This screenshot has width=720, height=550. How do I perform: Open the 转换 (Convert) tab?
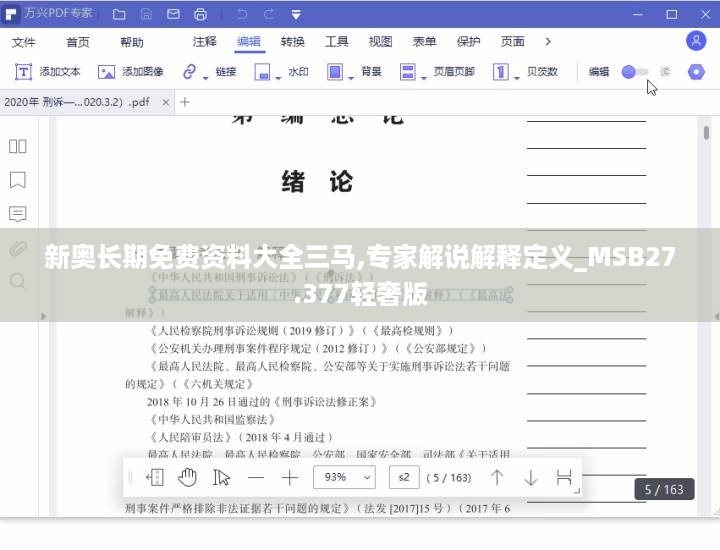point(292,42)
